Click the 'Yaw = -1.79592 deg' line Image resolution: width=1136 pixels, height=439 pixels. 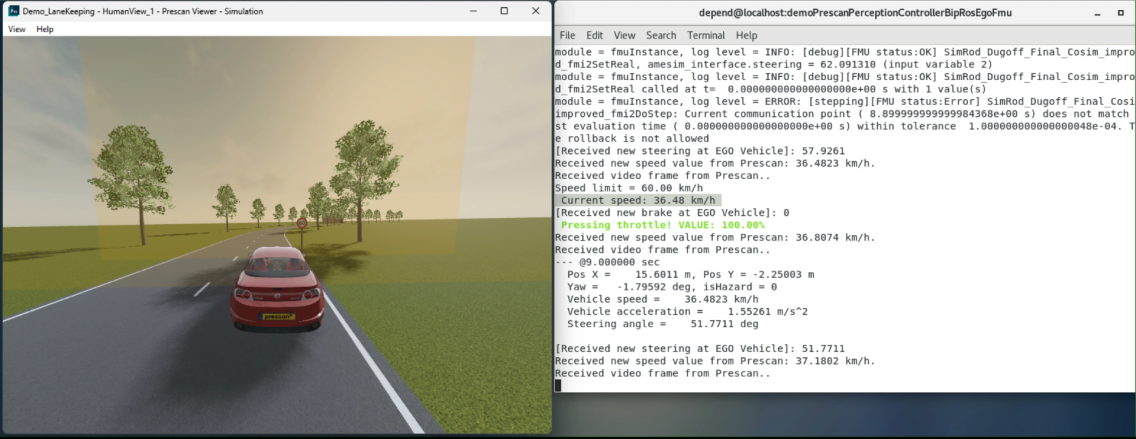[x=672, y=287]
